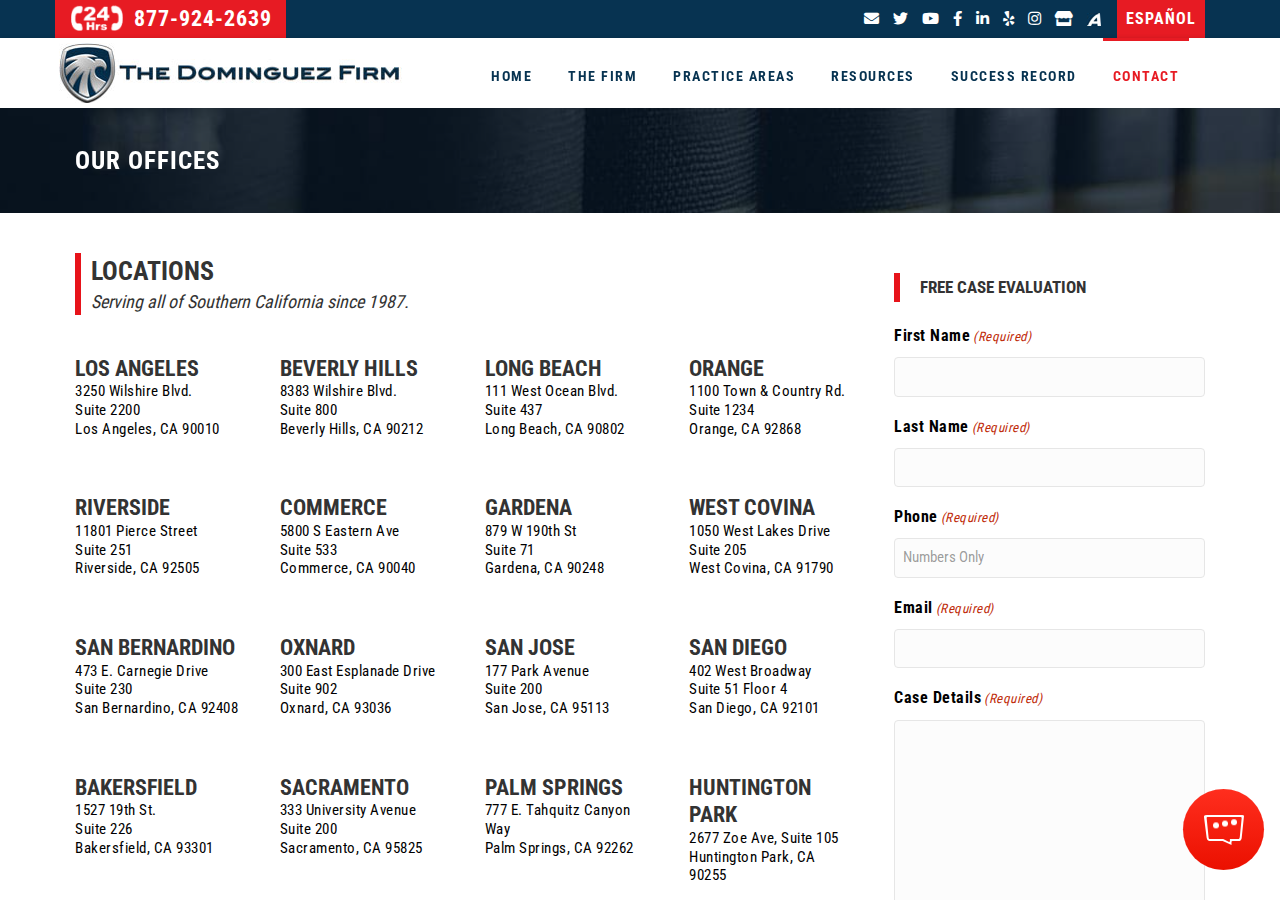Image resolution: width=1280 pixels, height=900 pixels.
Task: Click the FREE CASE EVALUATION heading
Action: (x=1003, y=287)
